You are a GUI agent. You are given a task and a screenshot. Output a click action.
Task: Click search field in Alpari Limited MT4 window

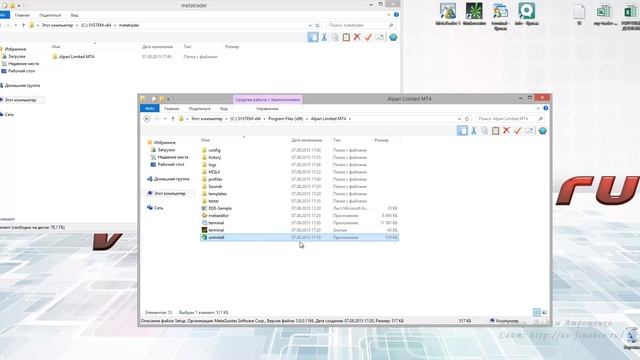[510, 119]
